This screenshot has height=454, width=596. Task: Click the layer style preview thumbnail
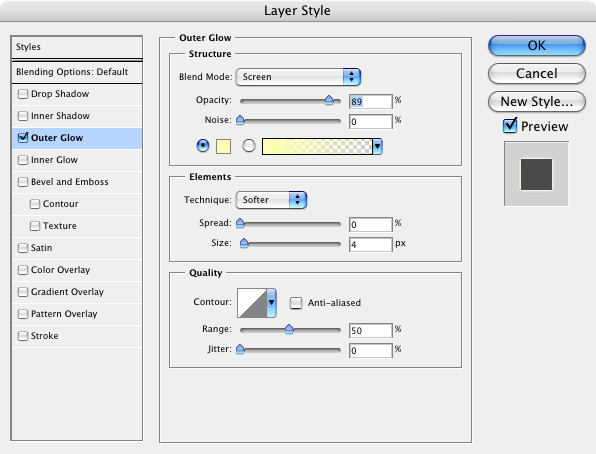point(536,174)
